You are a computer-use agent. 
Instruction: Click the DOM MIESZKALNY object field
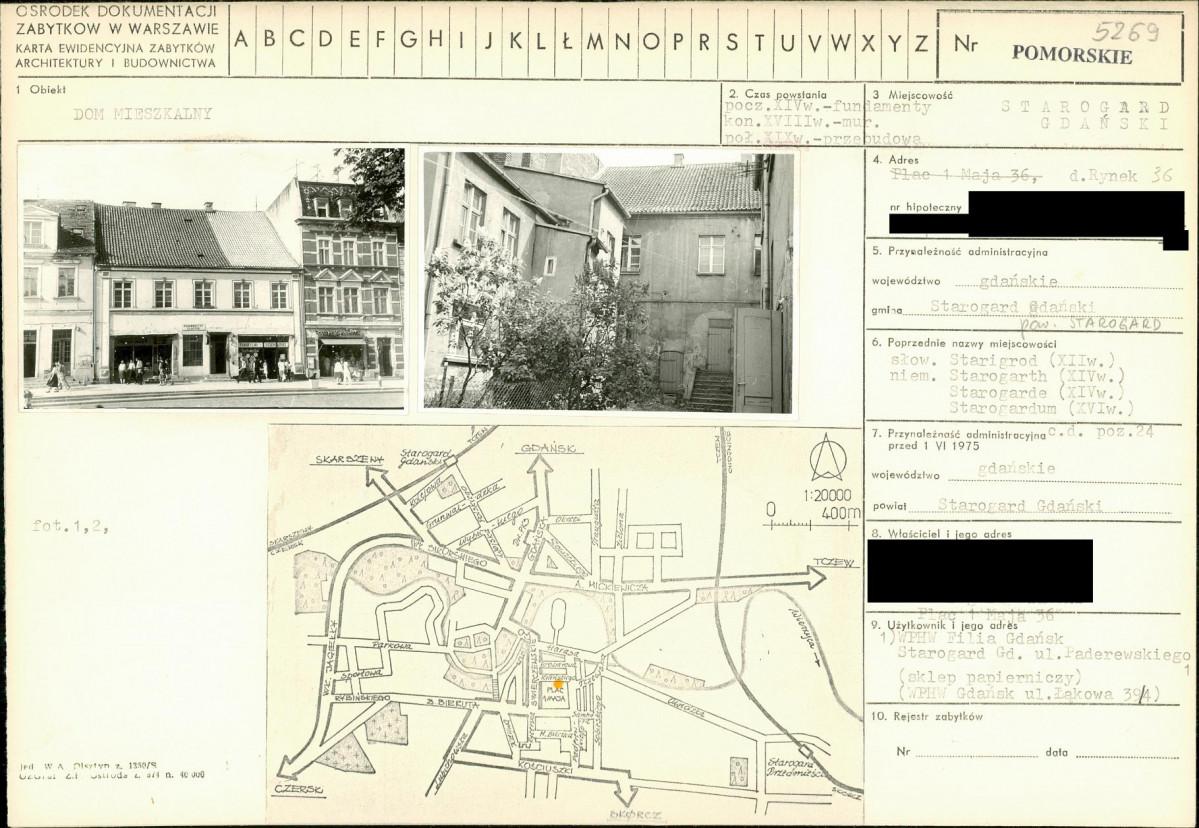(x=142, y=114)
